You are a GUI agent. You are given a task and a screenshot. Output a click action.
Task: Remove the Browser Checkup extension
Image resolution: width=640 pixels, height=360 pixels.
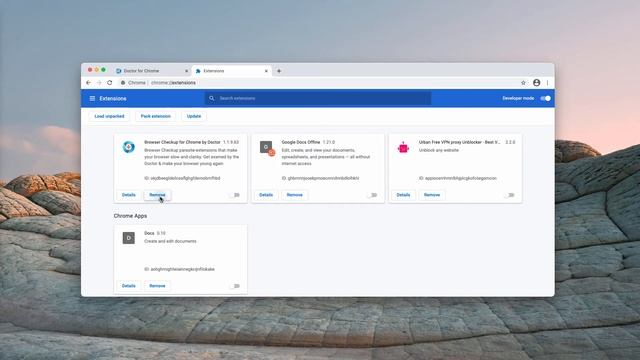tap(157, 195)
